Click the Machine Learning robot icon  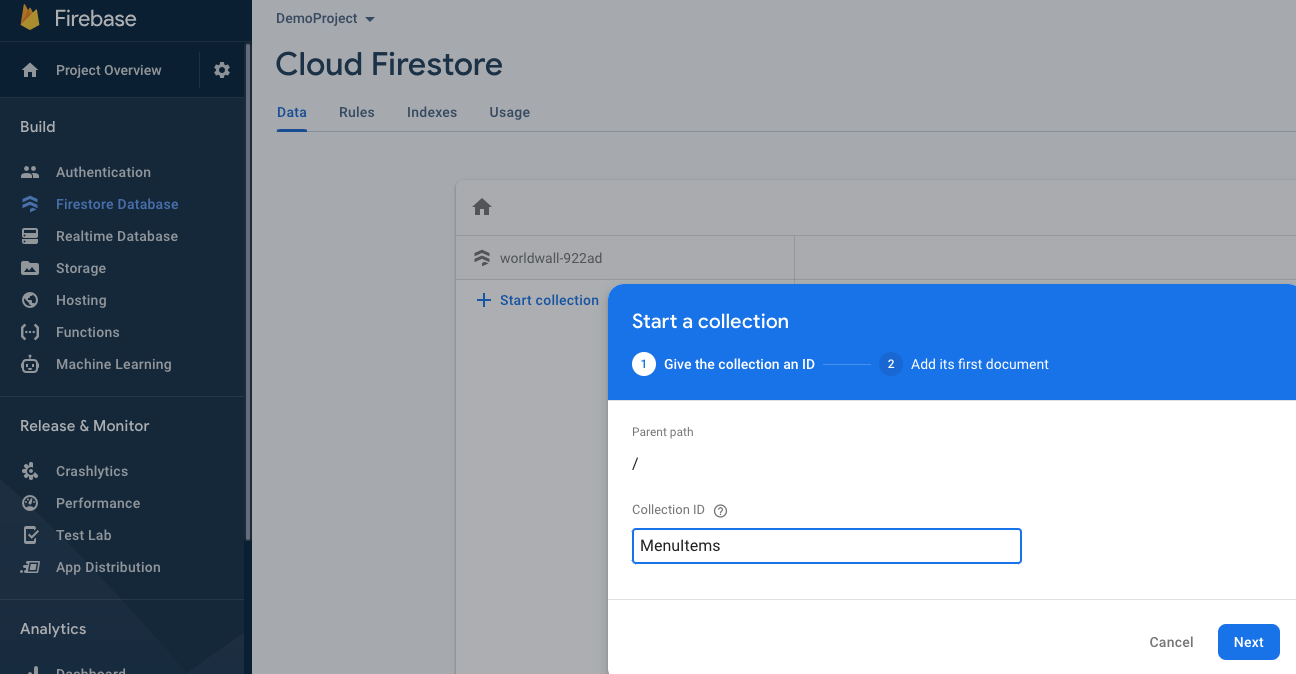(30, 364)
